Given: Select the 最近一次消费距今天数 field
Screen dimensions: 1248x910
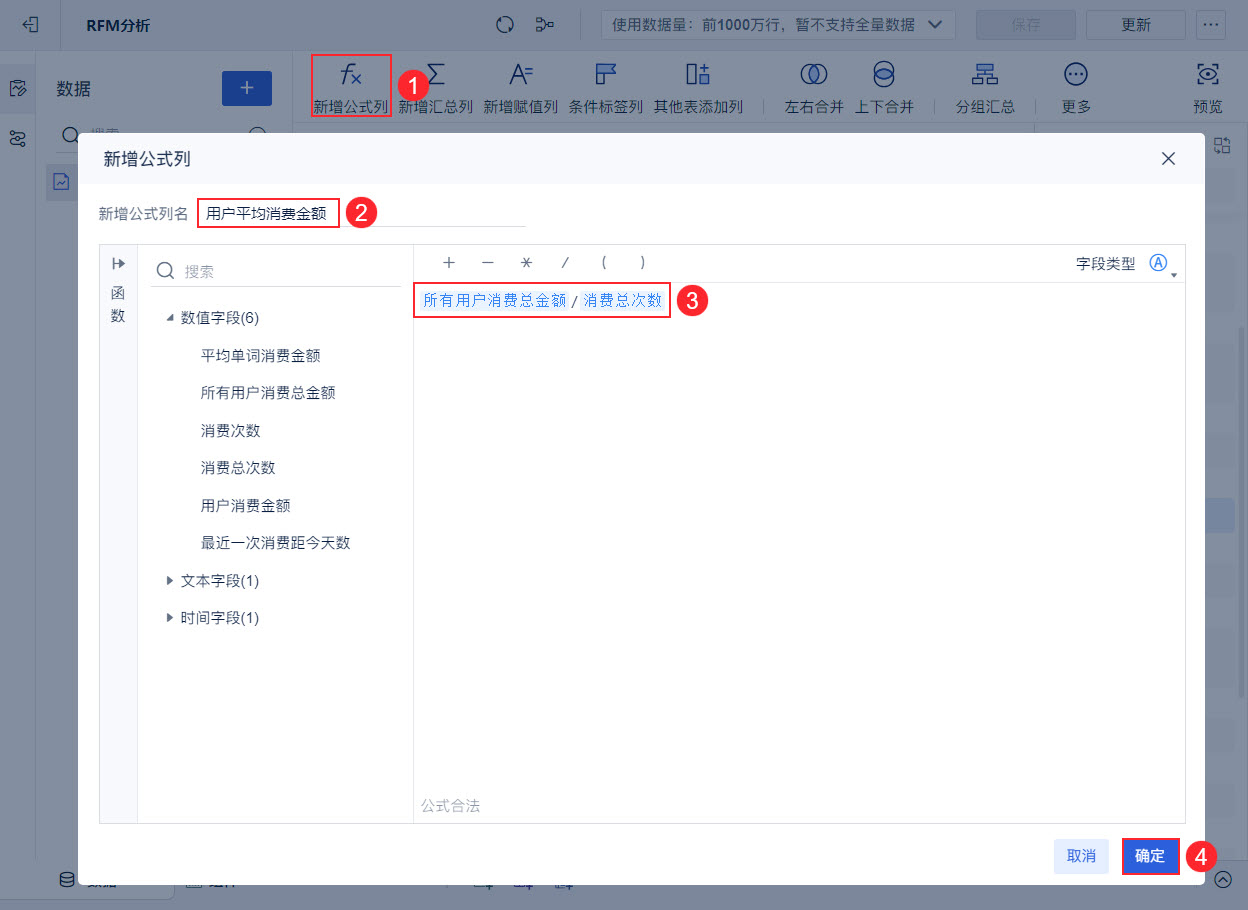Looking at the screenshot, I should (275, 543).
